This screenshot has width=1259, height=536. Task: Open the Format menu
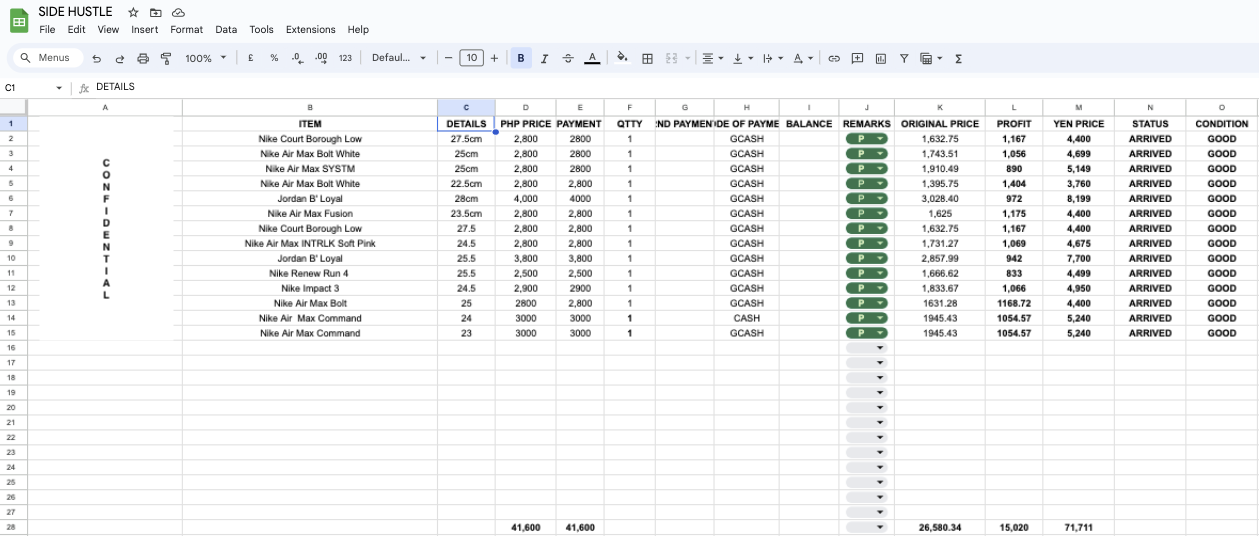point(187,29)
